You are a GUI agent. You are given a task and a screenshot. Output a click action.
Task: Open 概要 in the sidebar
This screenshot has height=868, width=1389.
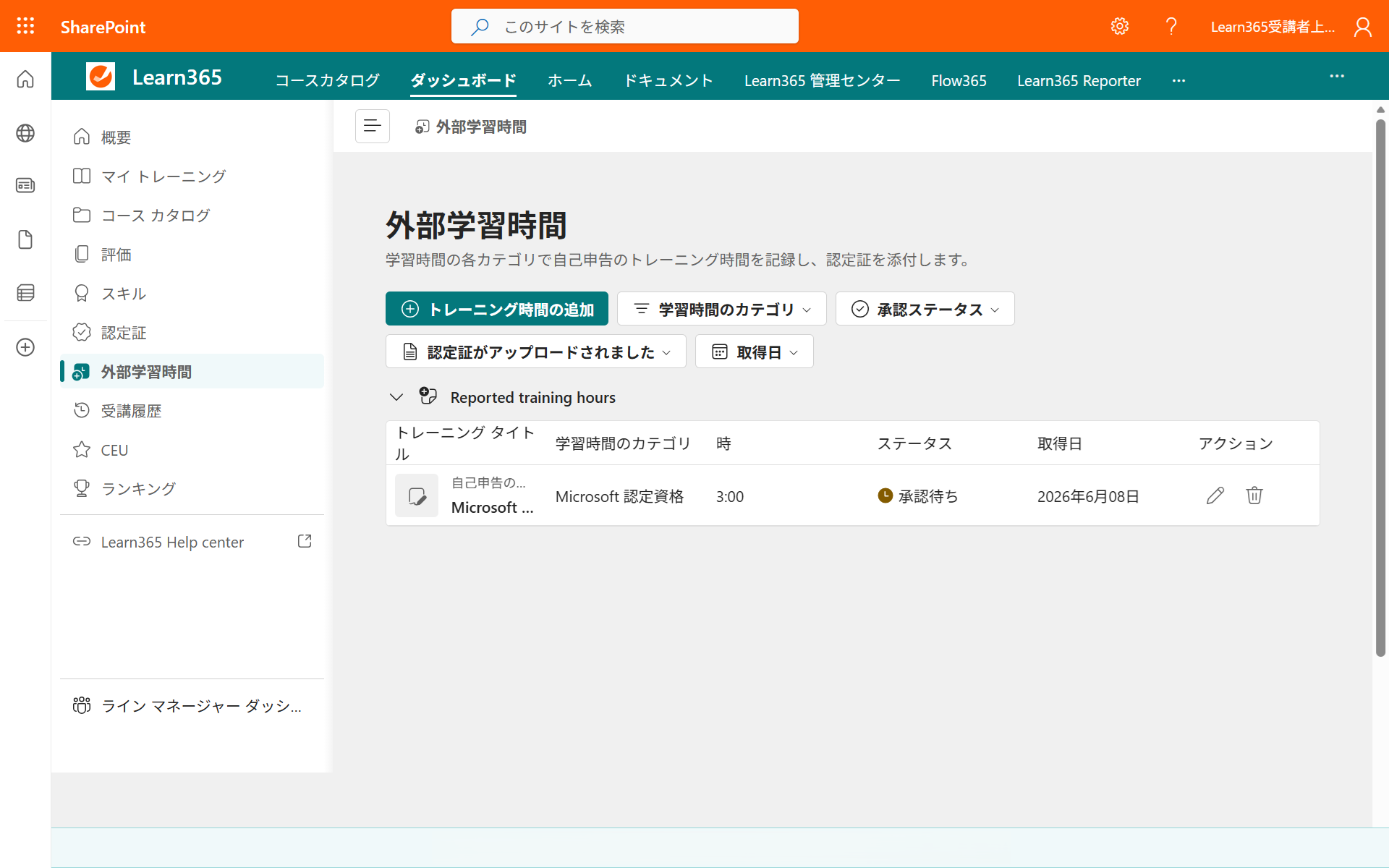pyautogui.click(x=192, y=137)
